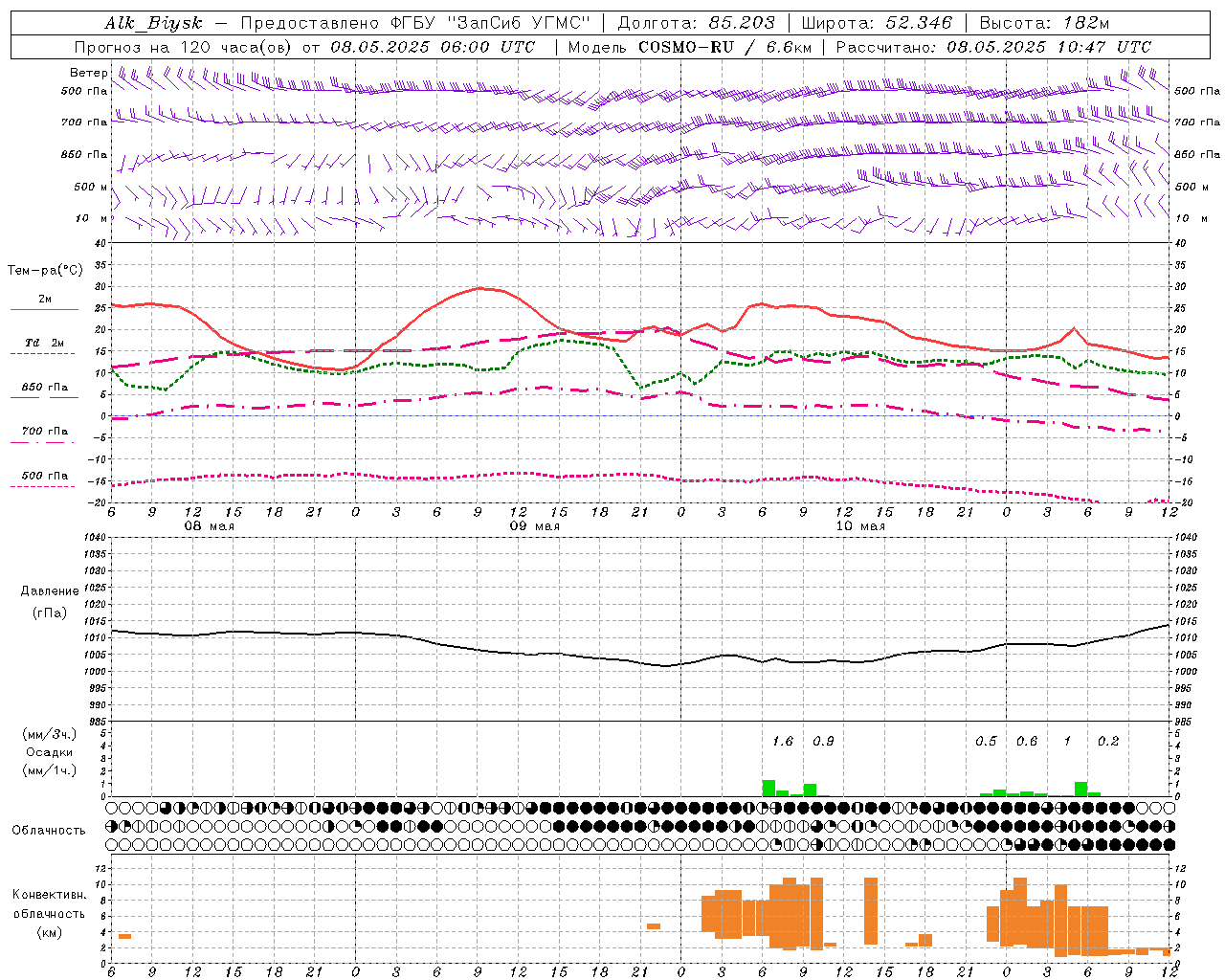Image resolution: width=1225 pixels, height=980 pixels.
Task: Click the tallest green bar under 1.6
Action: tap(768, 788)
